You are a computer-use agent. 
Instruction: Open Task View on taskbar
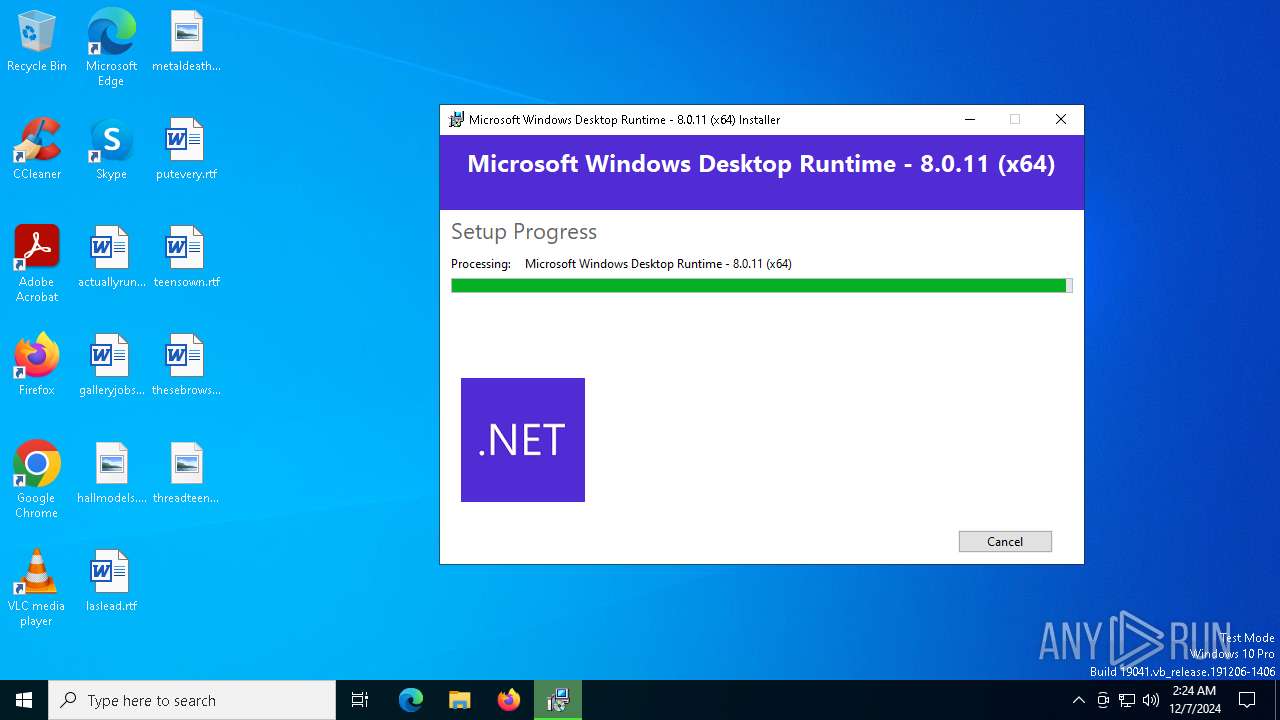click(360, 700)
